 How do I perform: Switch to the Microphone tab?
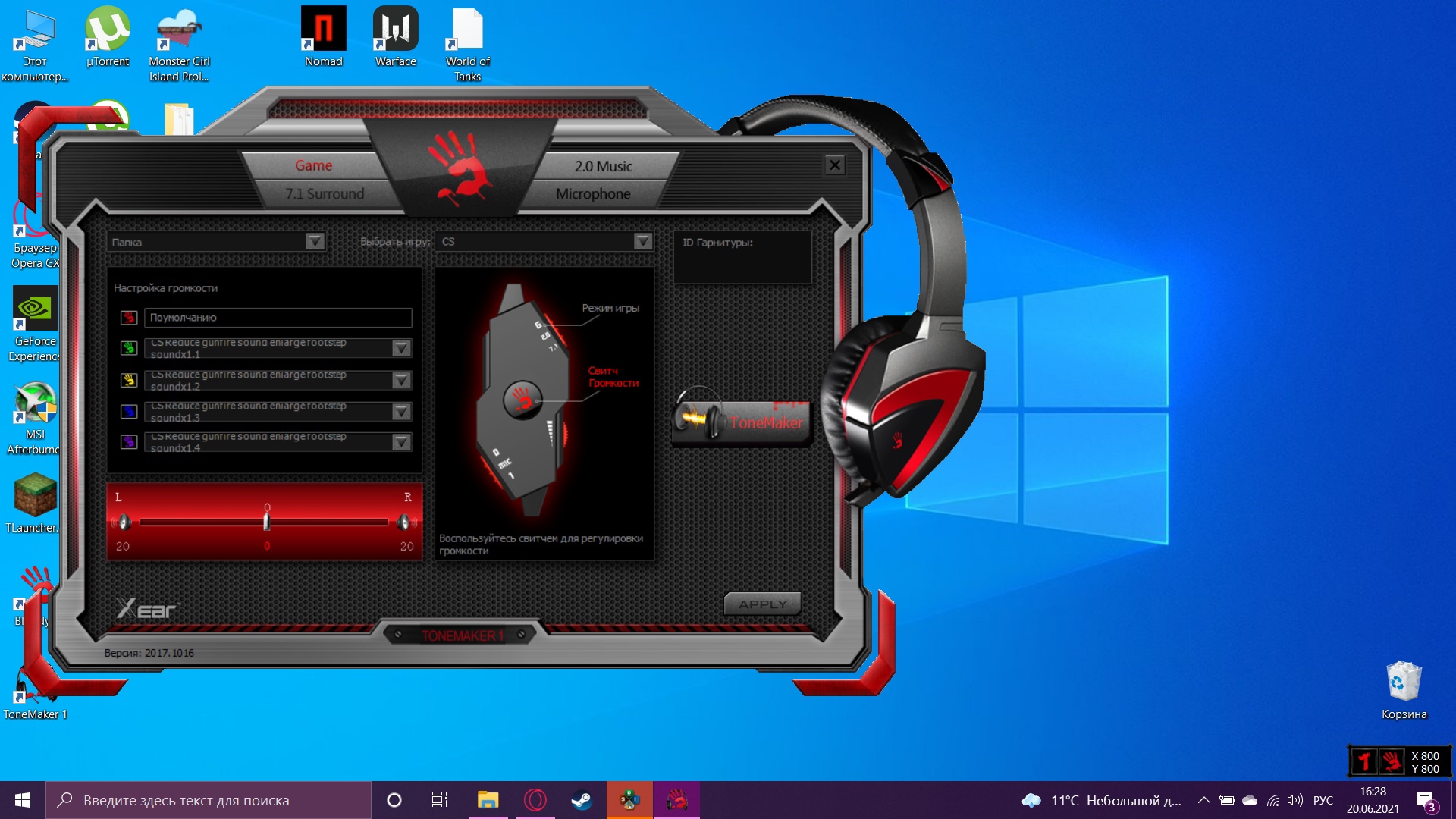(593, 194)
